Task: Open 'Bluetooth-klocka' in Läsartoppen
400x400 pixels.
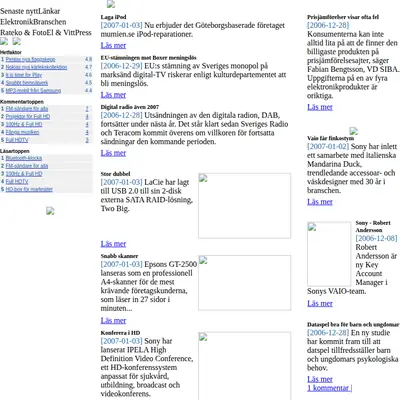Action: click(x=24, y=158)
